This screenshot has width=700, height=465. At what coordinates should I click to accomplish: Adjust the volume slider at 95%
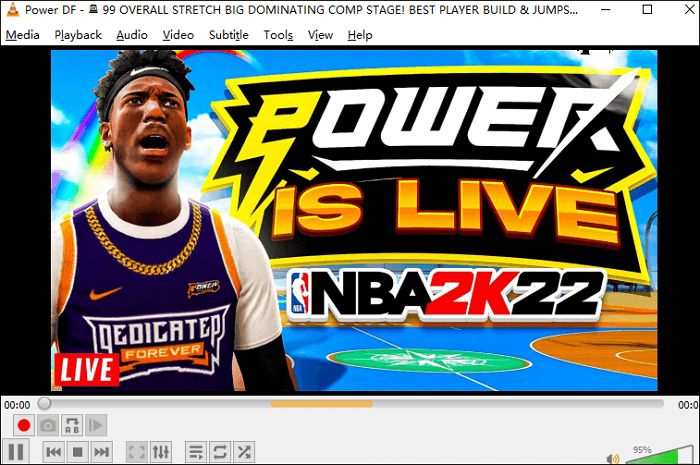coord(658,455)
